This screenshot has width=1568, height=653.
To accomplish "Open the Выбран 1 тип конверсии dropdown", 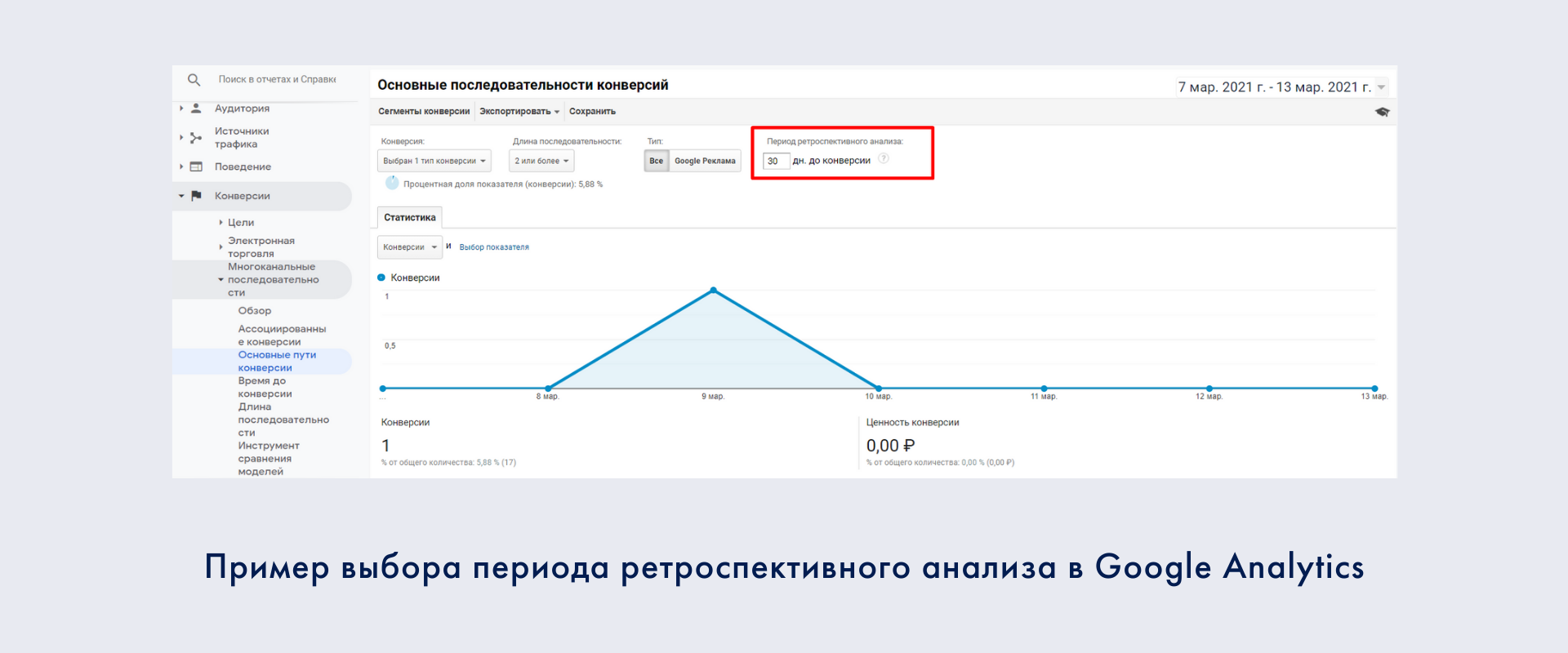I will click(x=434, y=161).
